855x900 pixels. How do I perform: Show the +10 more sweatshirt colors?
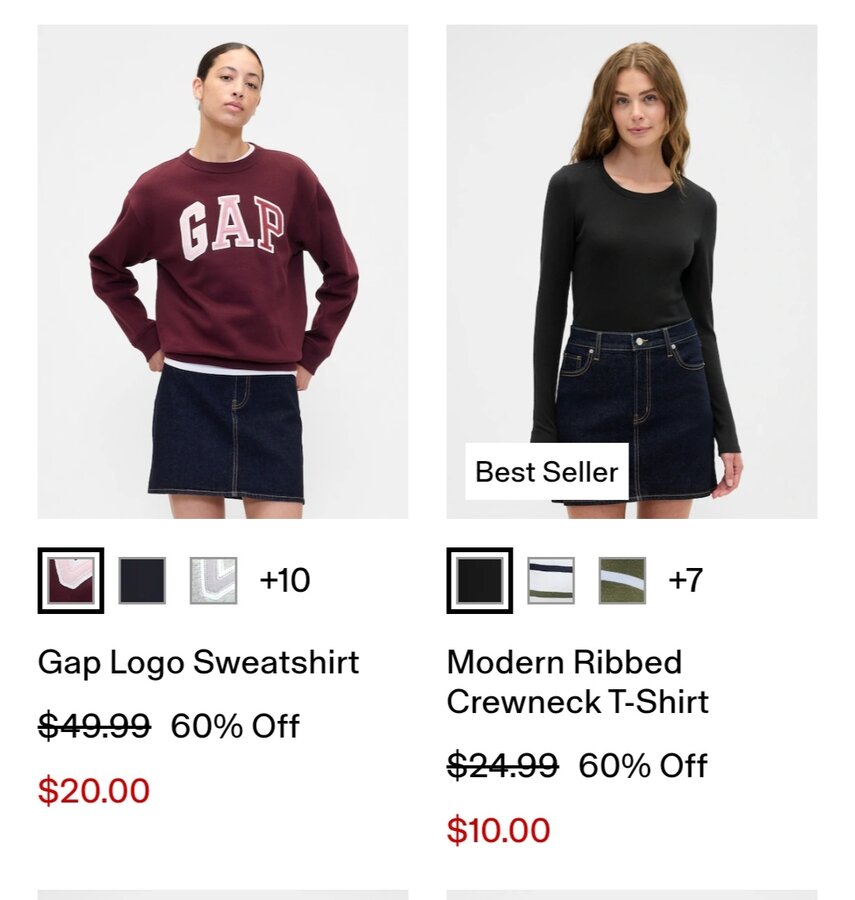pyautogui.click(x=285, y=580)
